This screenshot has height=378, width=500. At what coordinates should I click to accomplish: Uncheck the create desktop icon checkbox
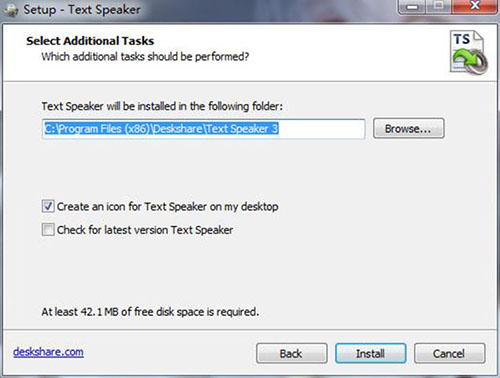tap(48, 206)
